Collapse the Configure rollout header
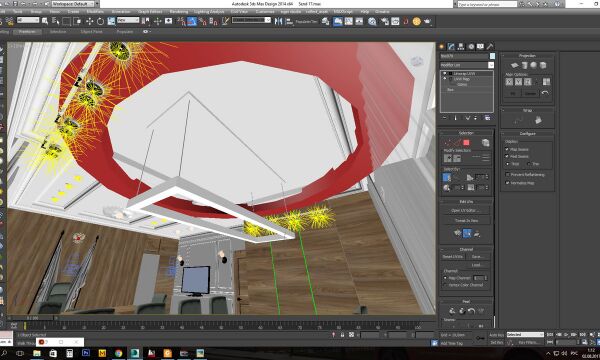 pos(527,134)
